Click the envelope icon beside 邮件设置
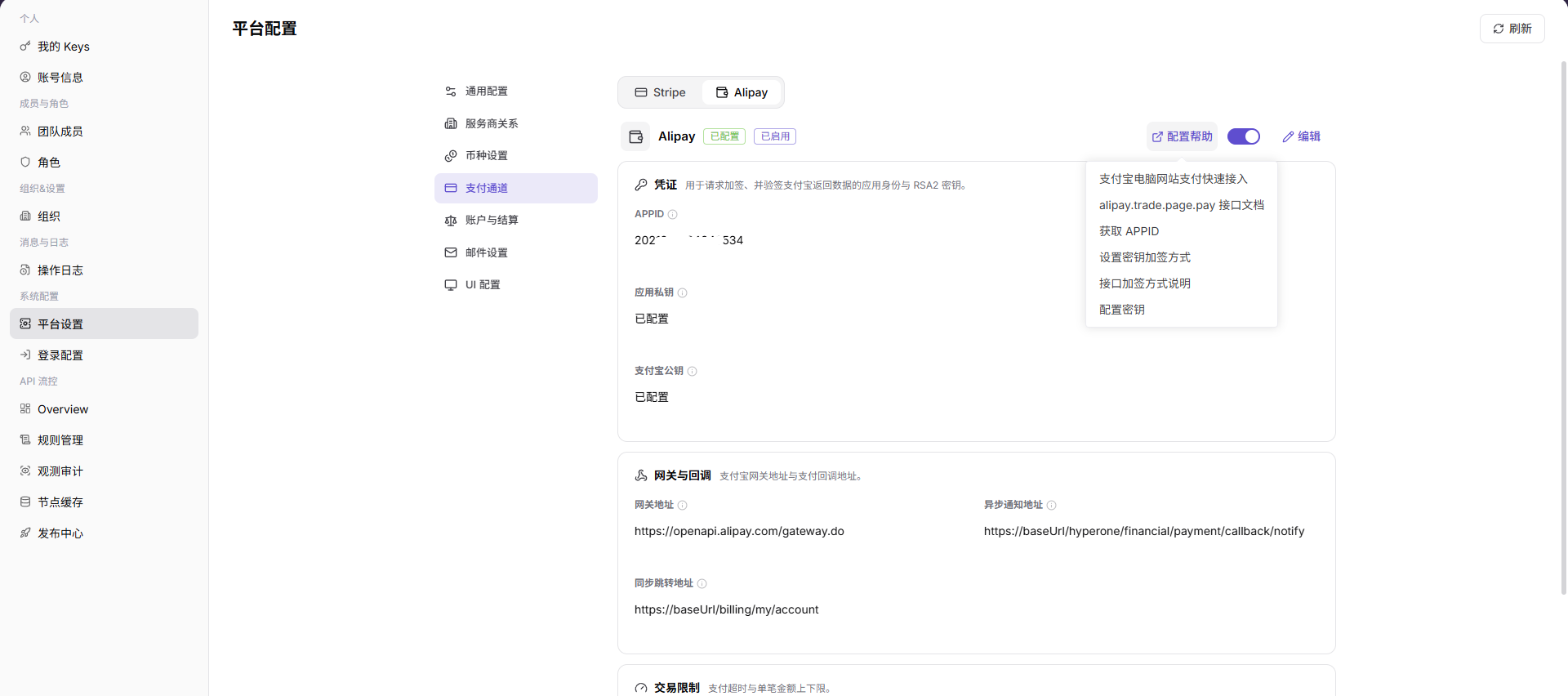This screenshot has width=1568, height=696. tap(451, 252)
